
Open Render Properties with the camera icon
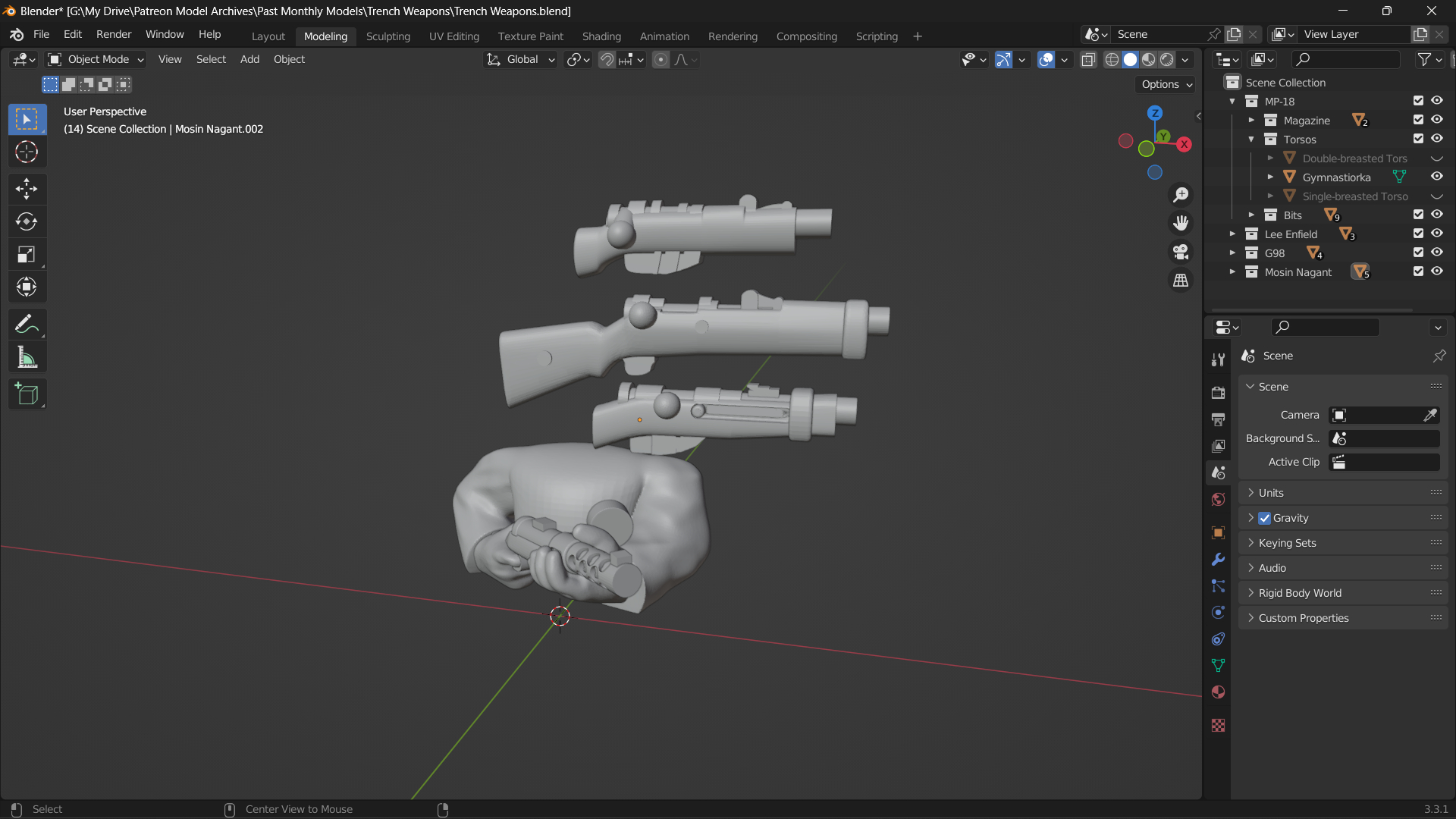tap(1218, 393)
